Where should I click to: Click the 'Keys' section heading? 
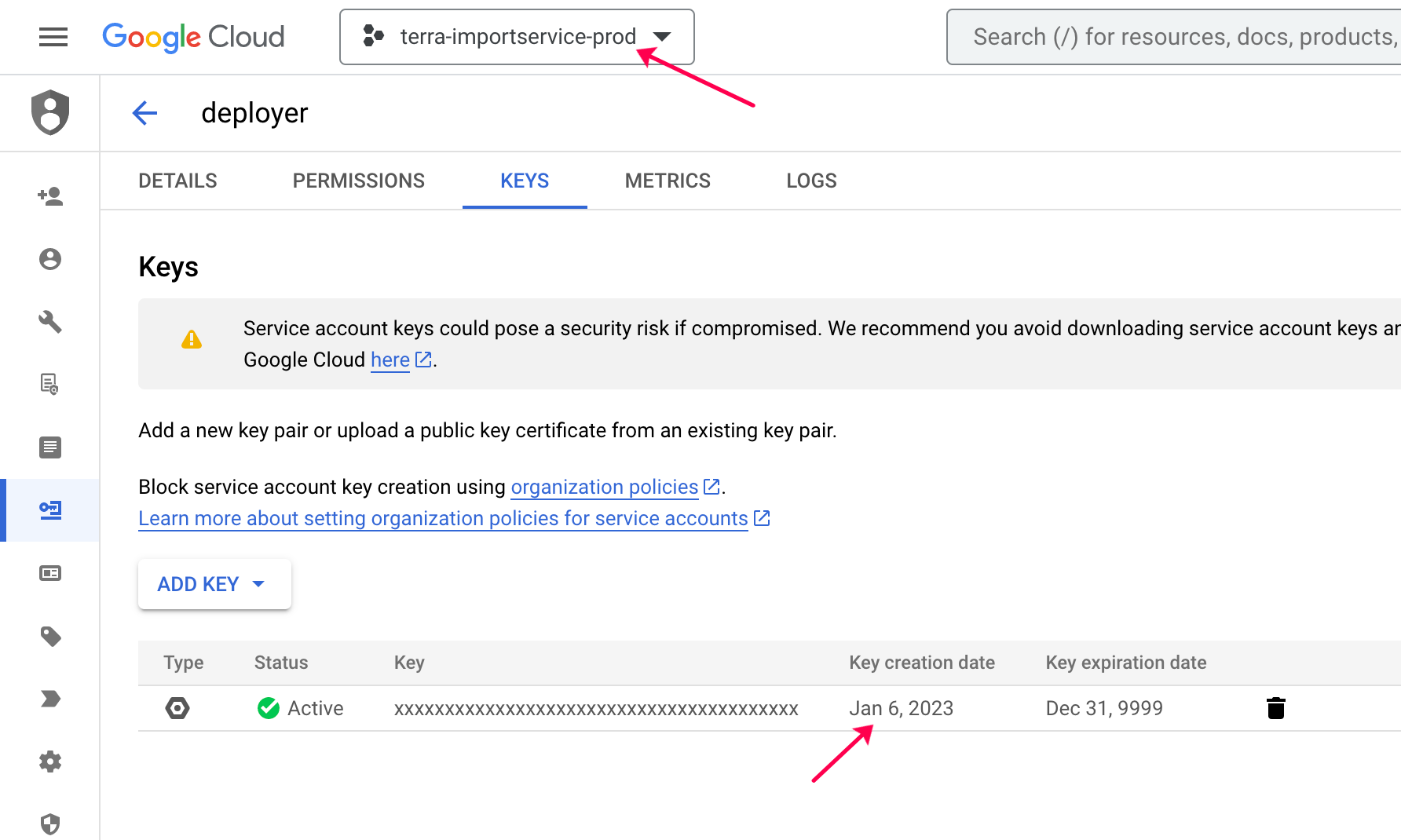(x=168, y=267)
